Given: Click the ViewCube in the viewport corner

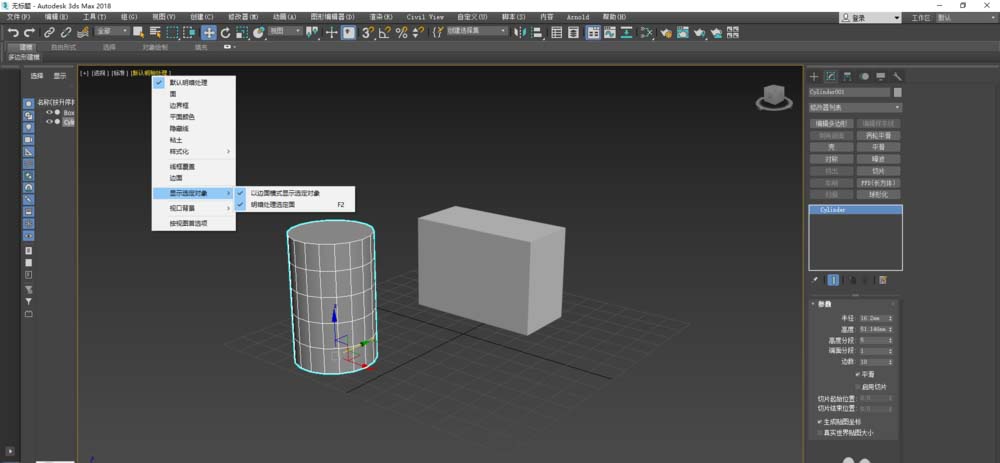Looking at the screenshot, I should point(772,96).
